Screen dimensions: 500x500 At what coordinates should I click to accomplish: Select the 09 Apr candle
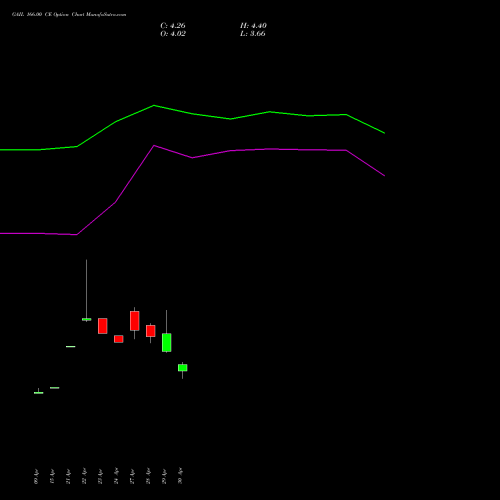[x=38, y=393]
